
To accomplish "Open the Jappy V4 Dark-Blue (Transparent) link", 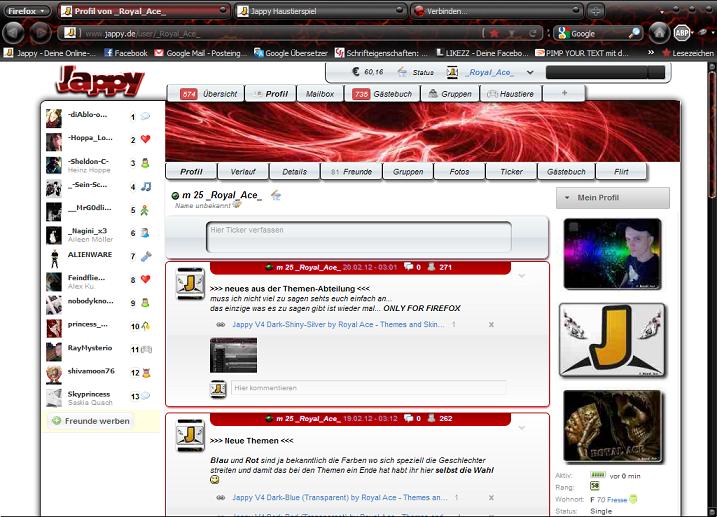I will [340, 497].
